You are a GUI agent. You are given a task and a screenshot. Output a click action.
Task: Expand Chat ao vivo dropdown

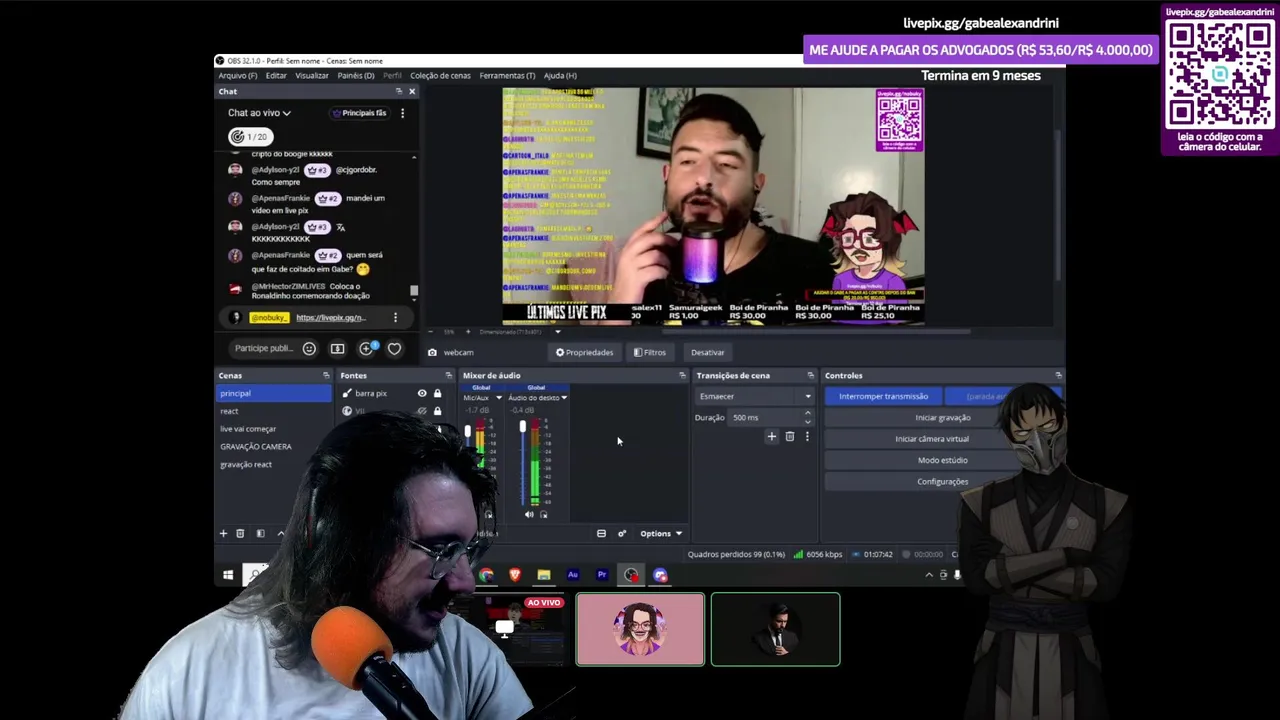point(259,113)
